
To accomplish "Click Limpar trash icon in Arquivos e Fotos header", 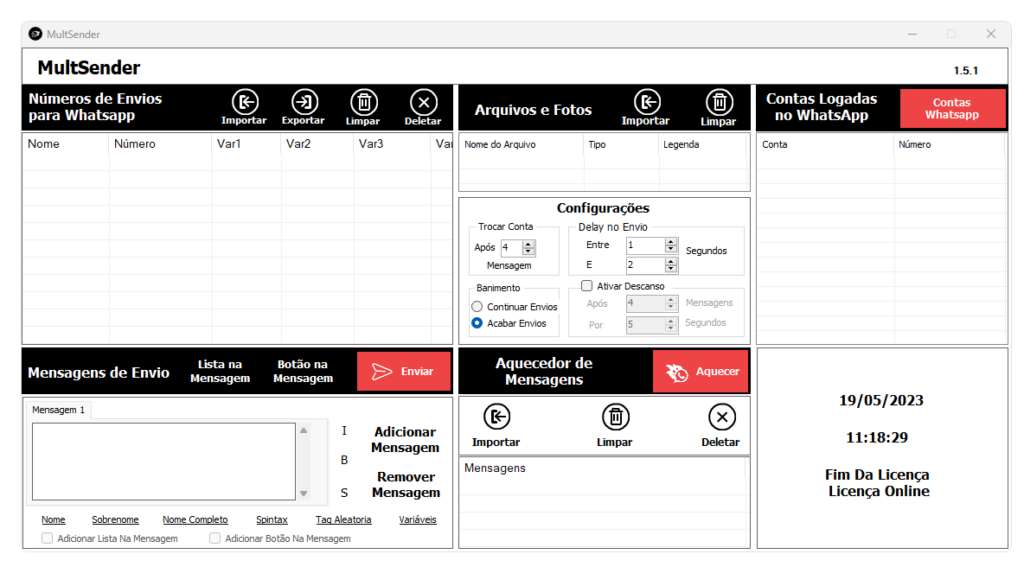I will click(719, 102).
